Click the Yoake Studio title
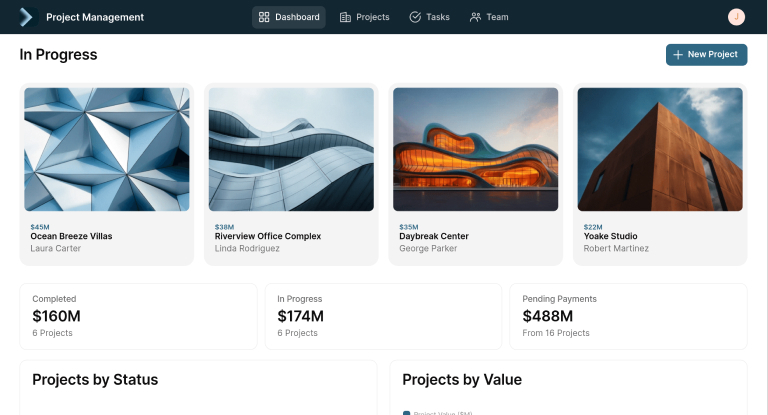 pyautogui.click(x=610, y=236)
